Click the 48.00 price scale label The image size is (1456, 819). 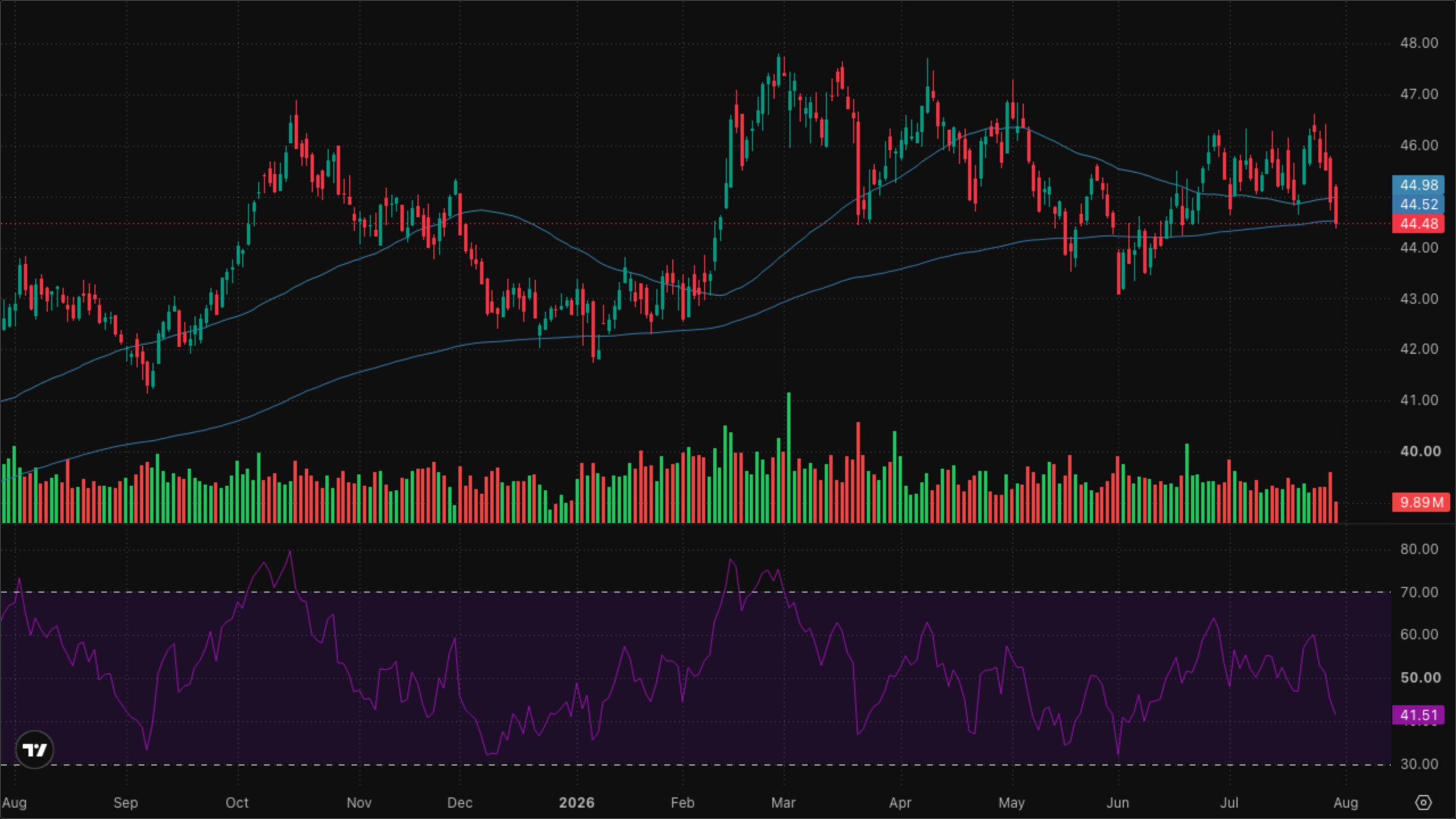[1419, 43]
